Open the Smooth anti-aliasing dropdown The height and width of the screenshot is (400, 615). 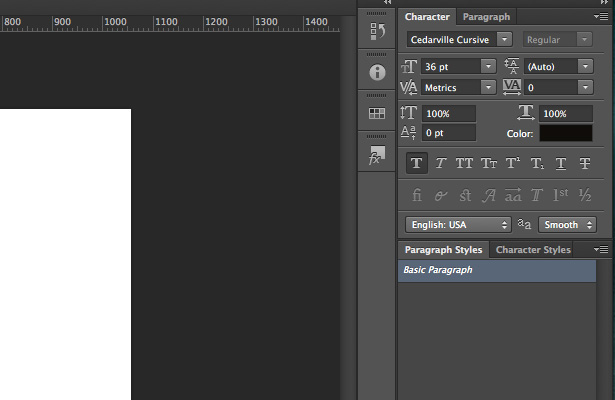567,225
